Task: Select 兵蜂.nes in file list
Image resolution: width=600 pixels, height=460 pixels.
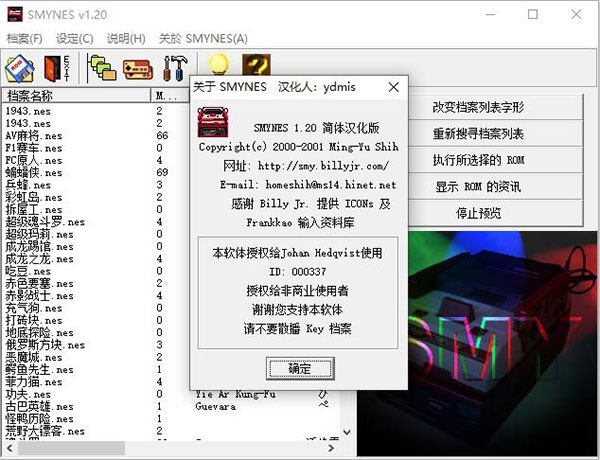Action: click(28, 184)
